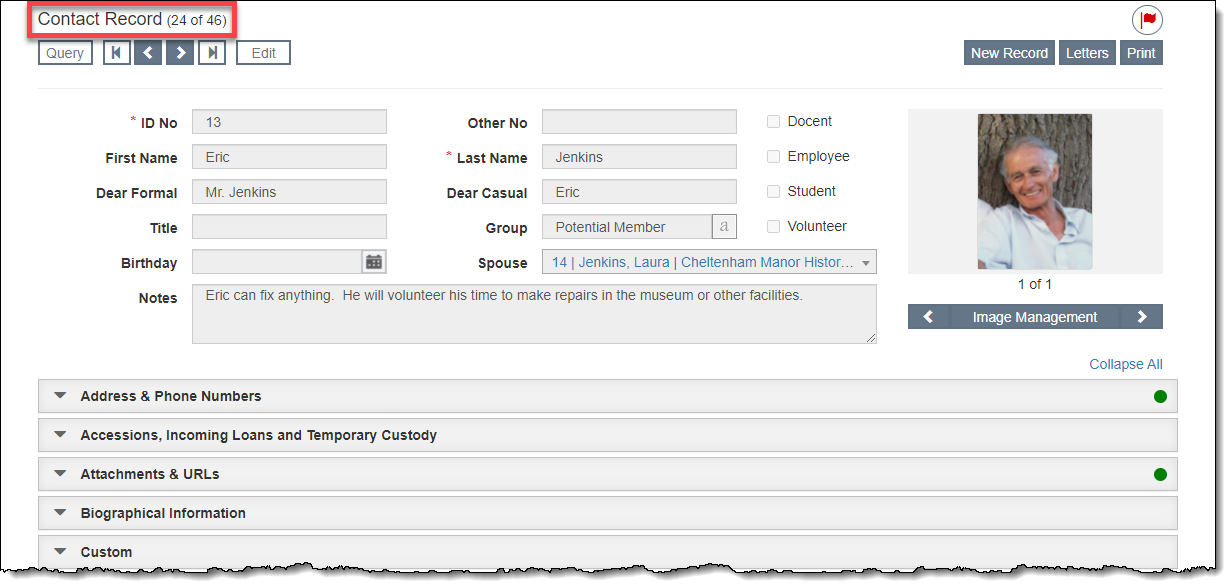Toggle the Employee checkbox
1231x588 pixels.
pos(773,157)
